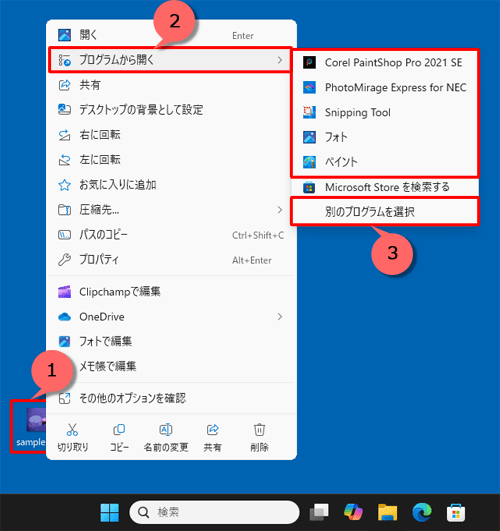Screen dimensions: 500x531
Task: Click the sample file on desktop
Action: tap(31, 427)
